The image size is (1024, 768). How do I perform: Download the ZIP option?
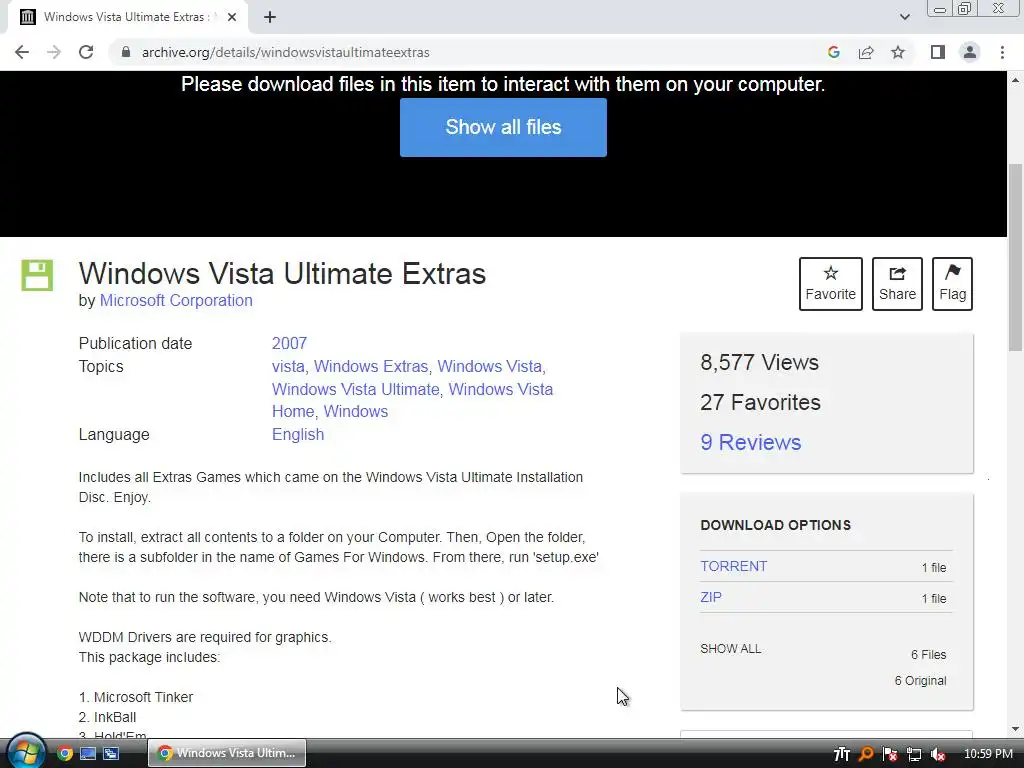point(711,597)
